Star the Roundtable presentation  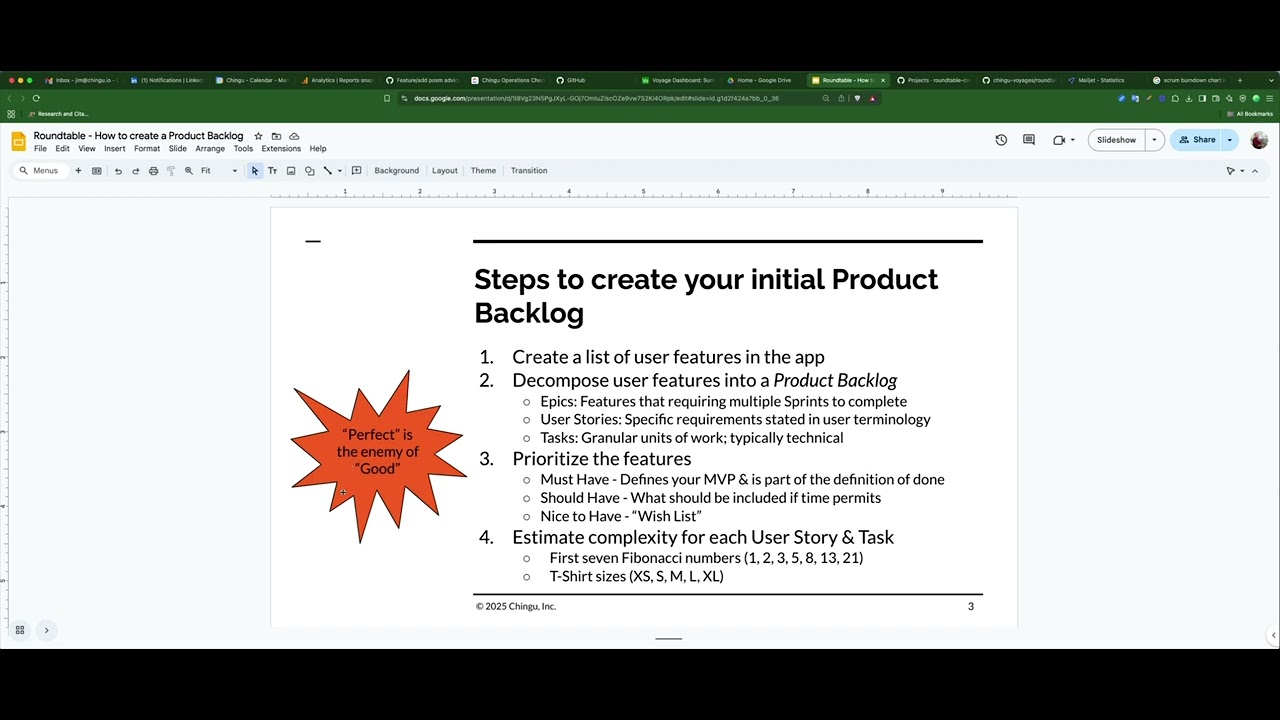258,136
